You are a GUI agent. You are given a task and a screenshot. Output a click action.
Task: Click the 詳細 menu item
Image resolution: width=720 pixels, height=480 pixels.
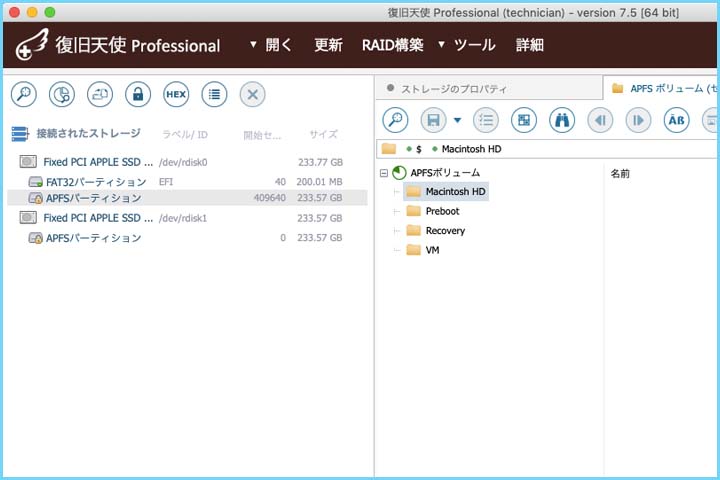click(529, 45)
